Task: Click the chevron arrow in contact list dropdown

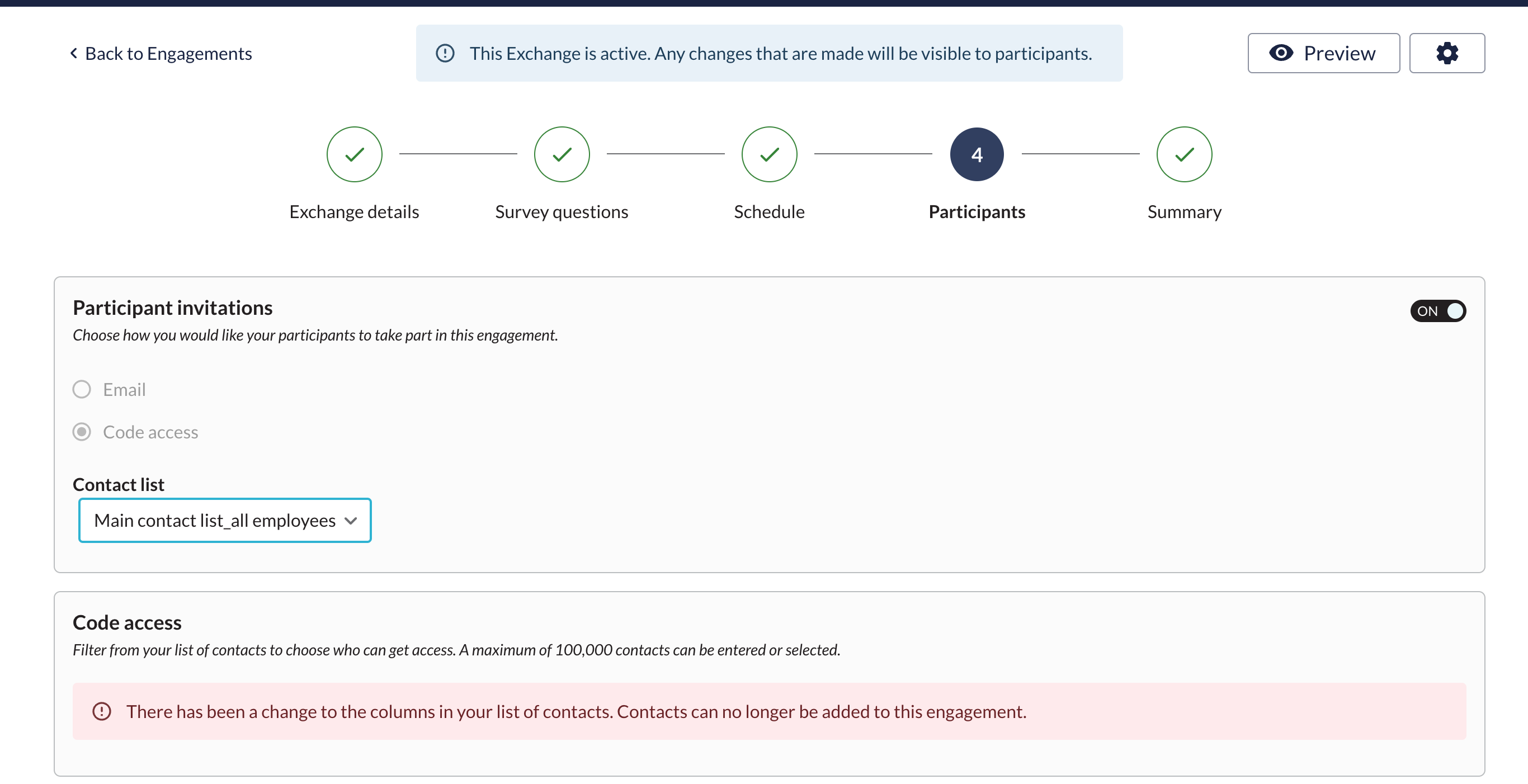Action: click(351, 521)
